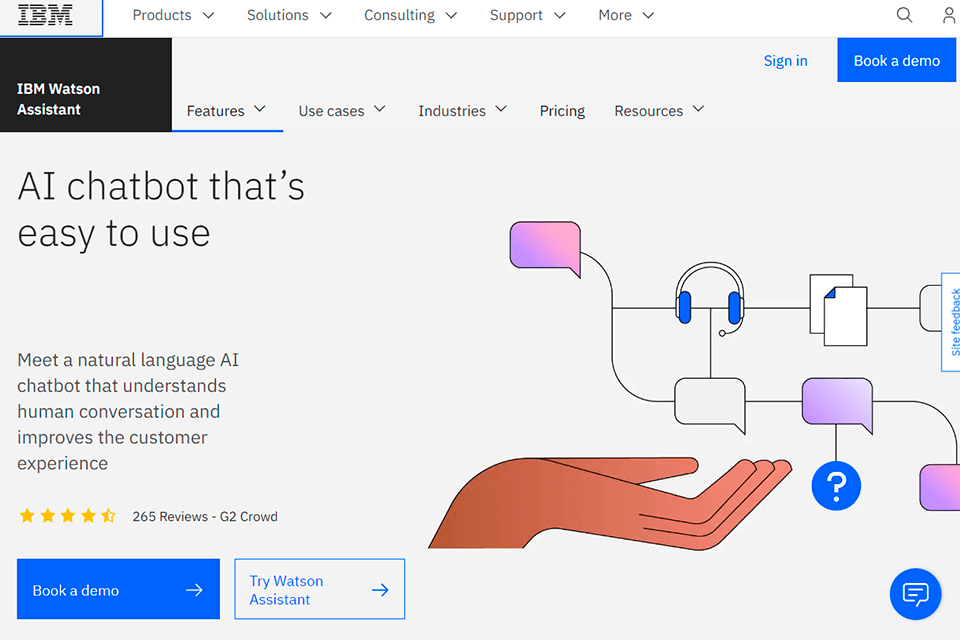Click the hero Book a demo button
This screenshot has width=960, height=640.
(x=118, y=589)
